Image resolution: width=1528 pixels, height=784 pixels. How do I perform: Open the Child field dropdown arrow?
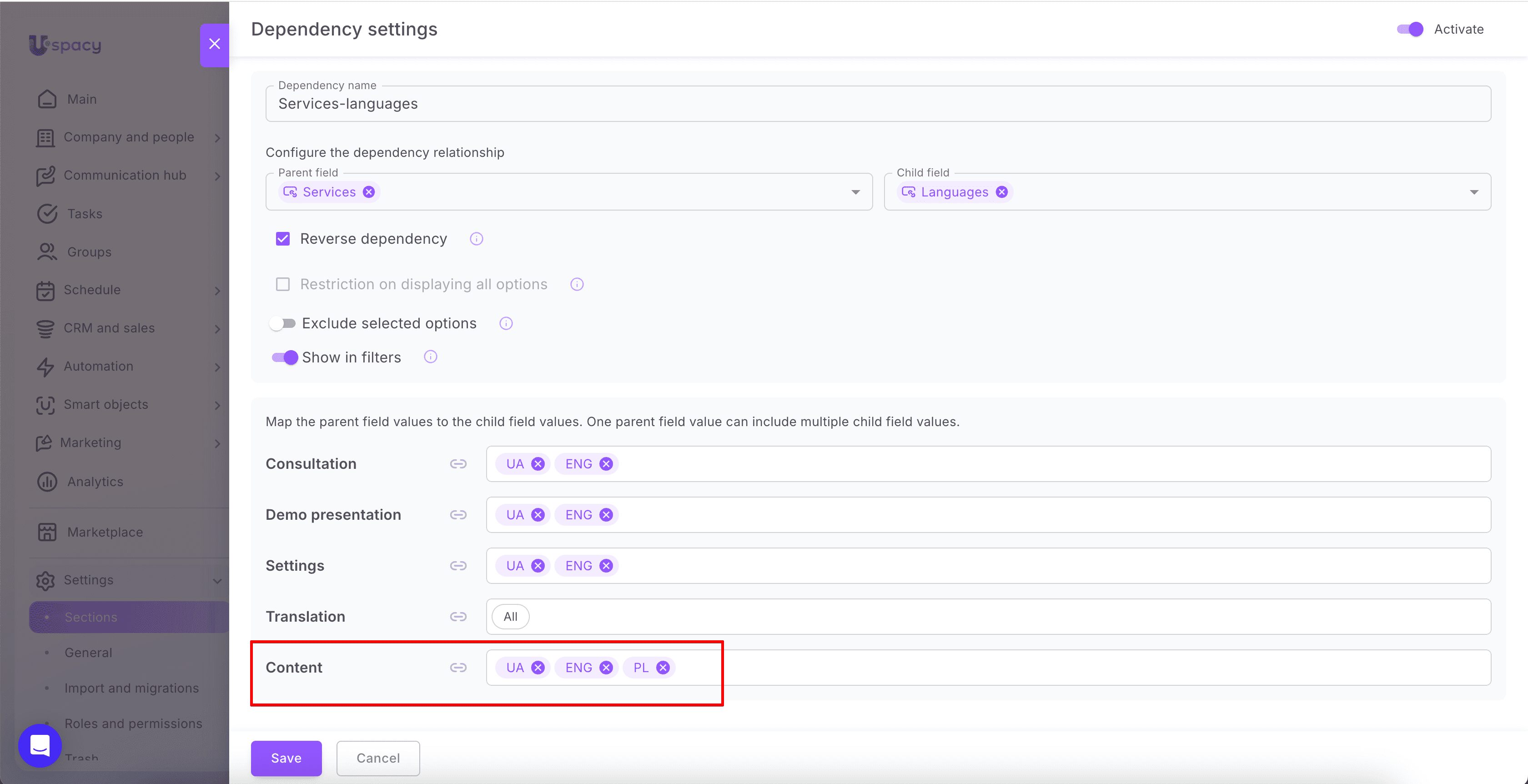(x=1474, y=192)
